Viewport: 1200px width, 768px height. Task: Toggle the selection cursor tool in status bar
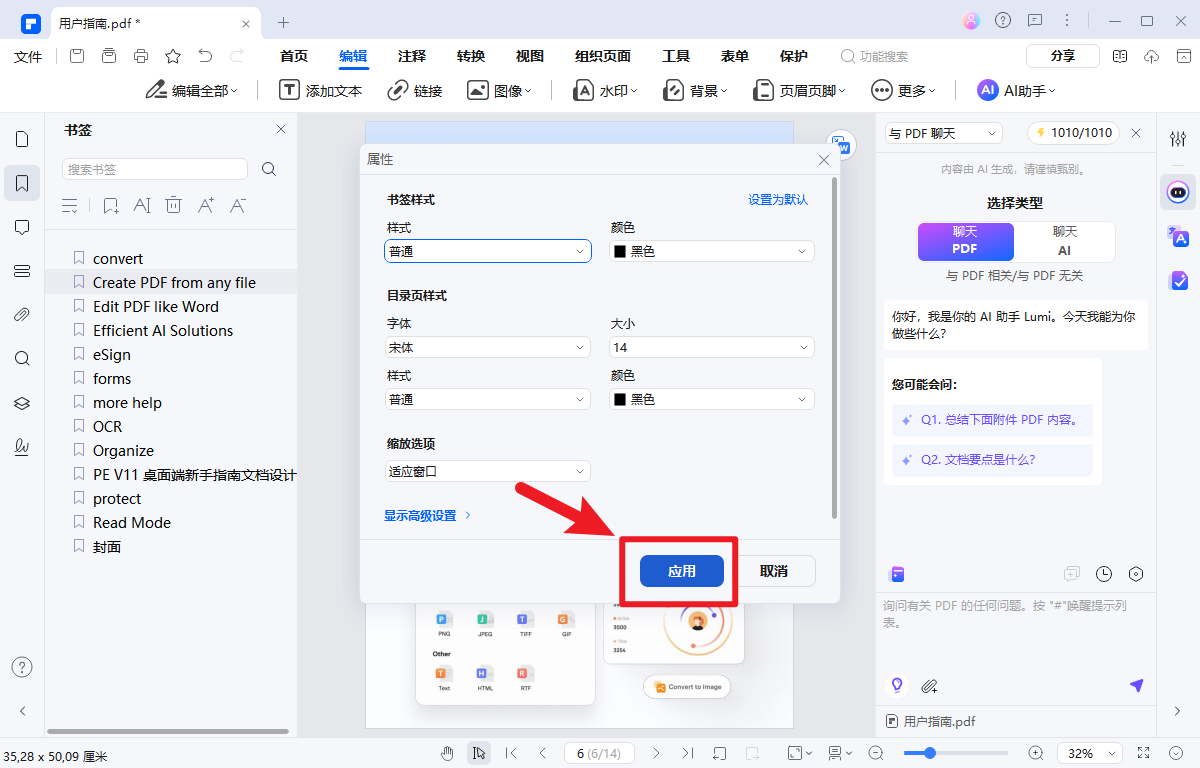coord(479,752)
